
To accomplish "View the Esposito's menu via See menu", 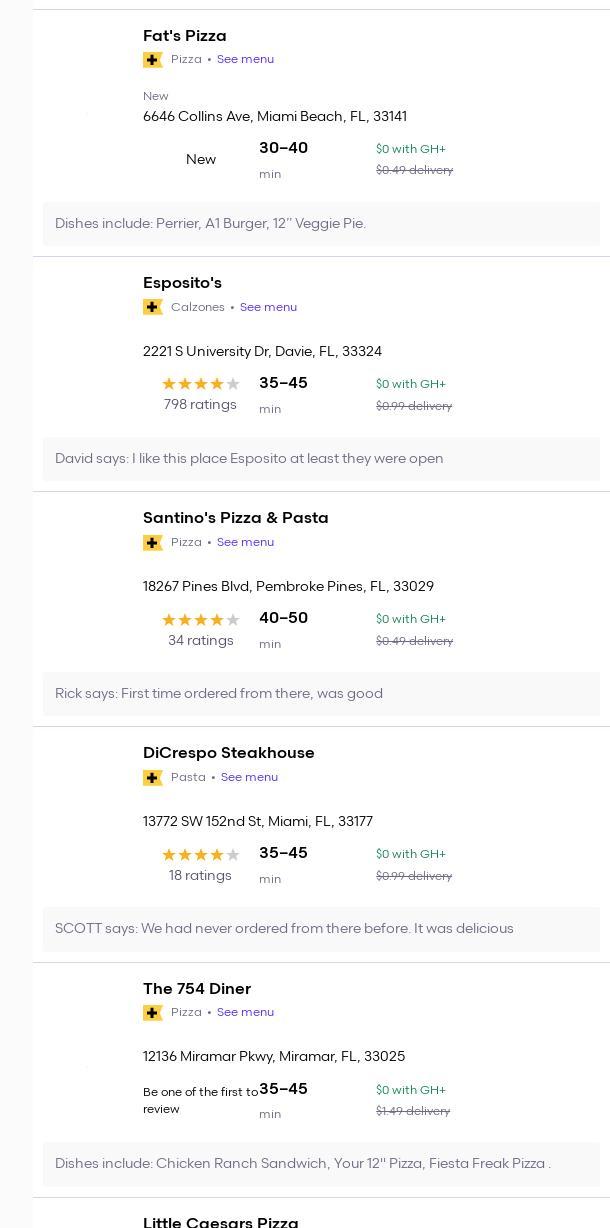I will tap(268, 307).
